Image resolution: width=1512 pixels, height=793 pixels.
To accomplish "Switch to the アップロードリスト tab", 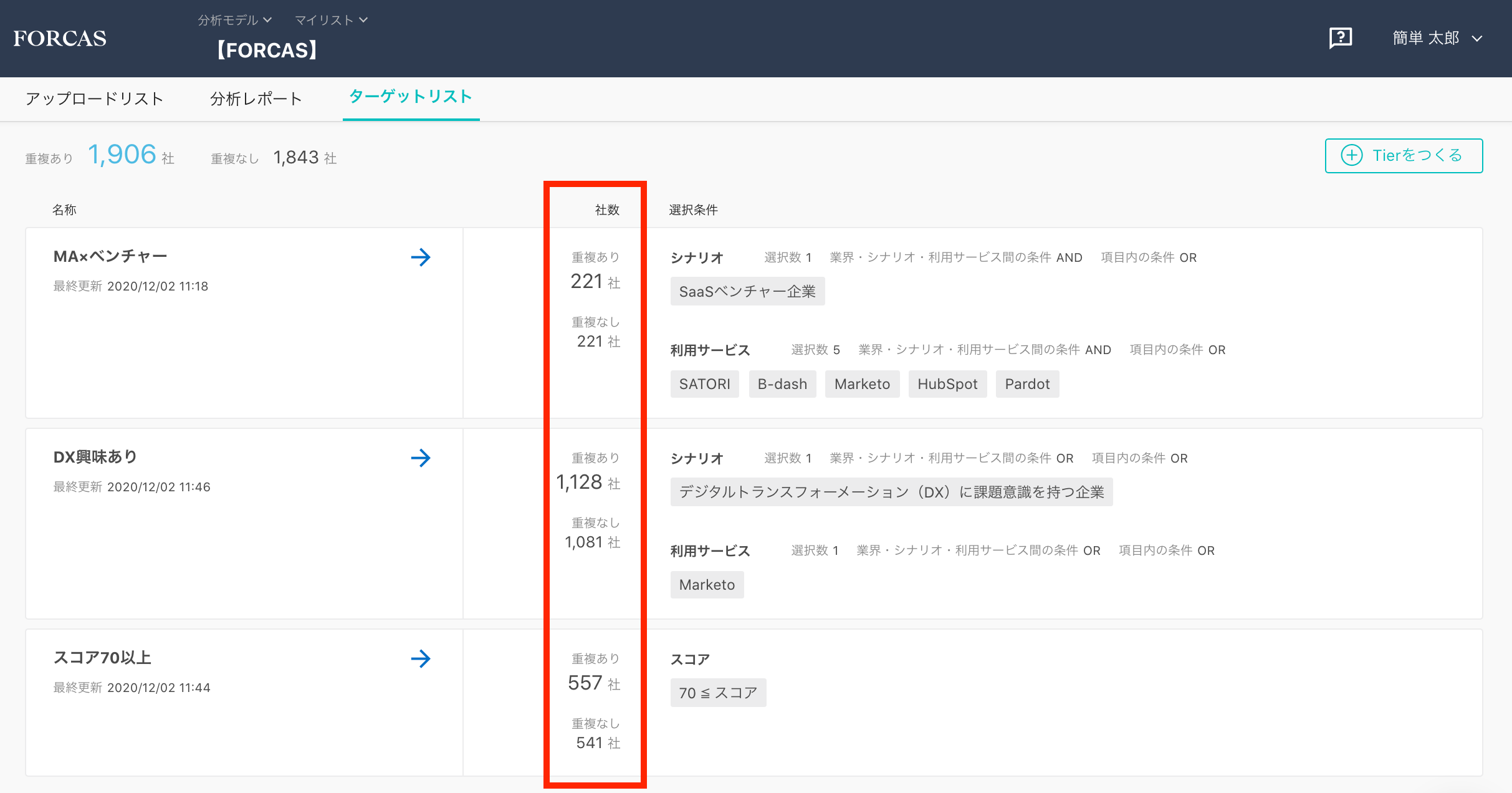I will [94, 99].
